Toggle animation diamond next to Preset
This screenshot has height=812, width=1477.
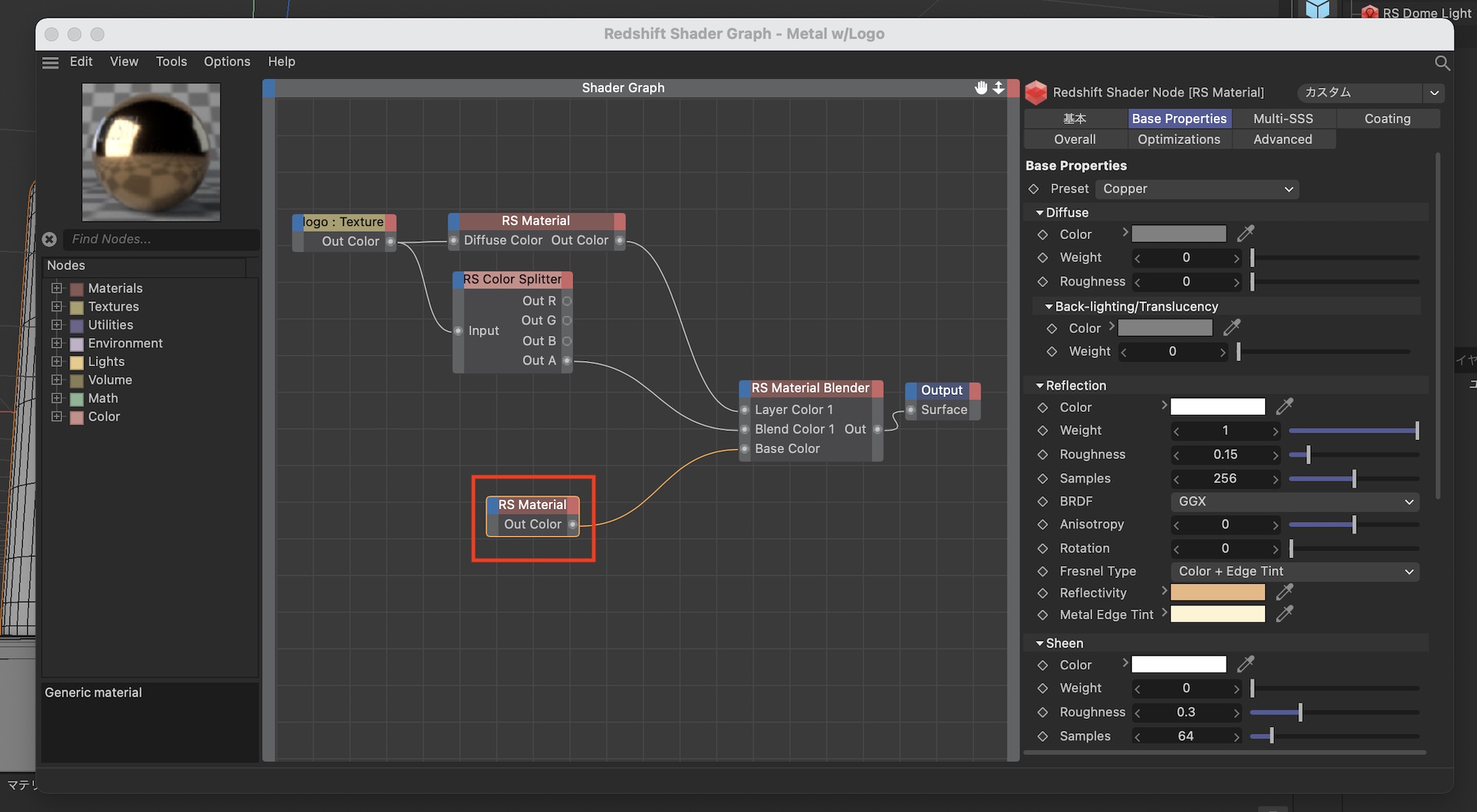coord(1034,189)
